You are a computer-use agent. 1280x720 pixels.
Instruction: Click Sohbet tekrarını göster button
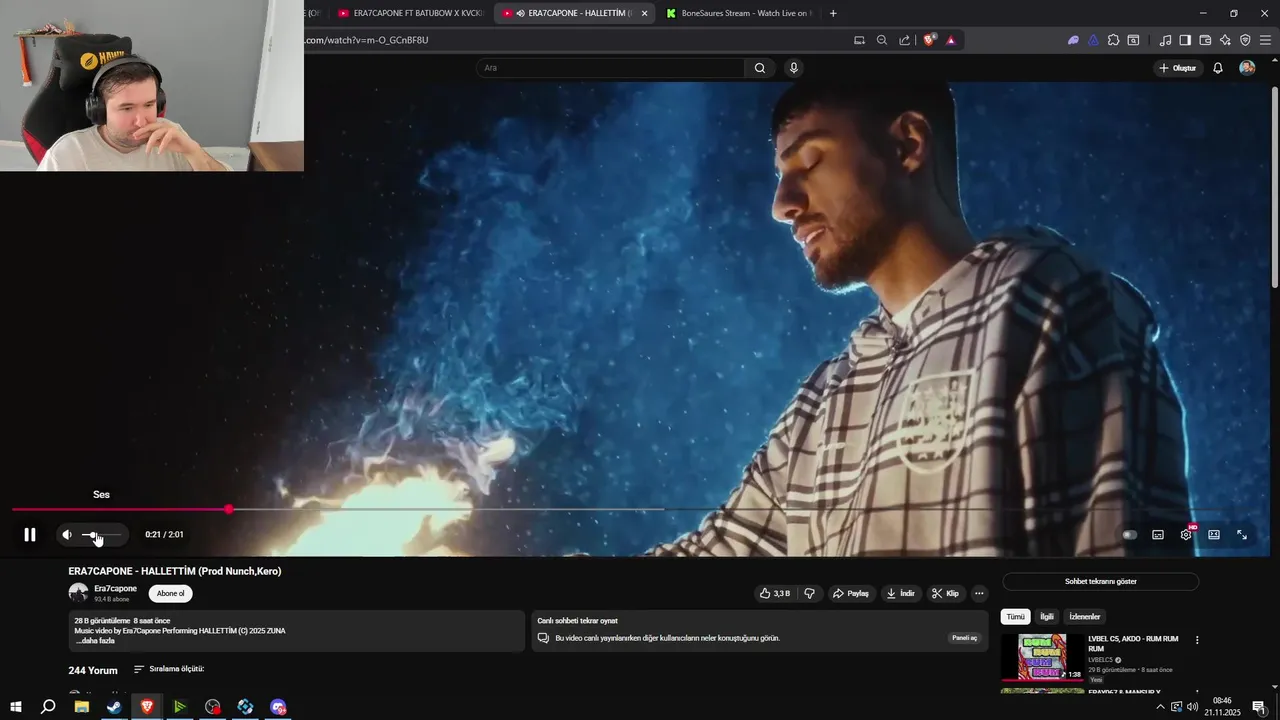[x=1101, y=581]
